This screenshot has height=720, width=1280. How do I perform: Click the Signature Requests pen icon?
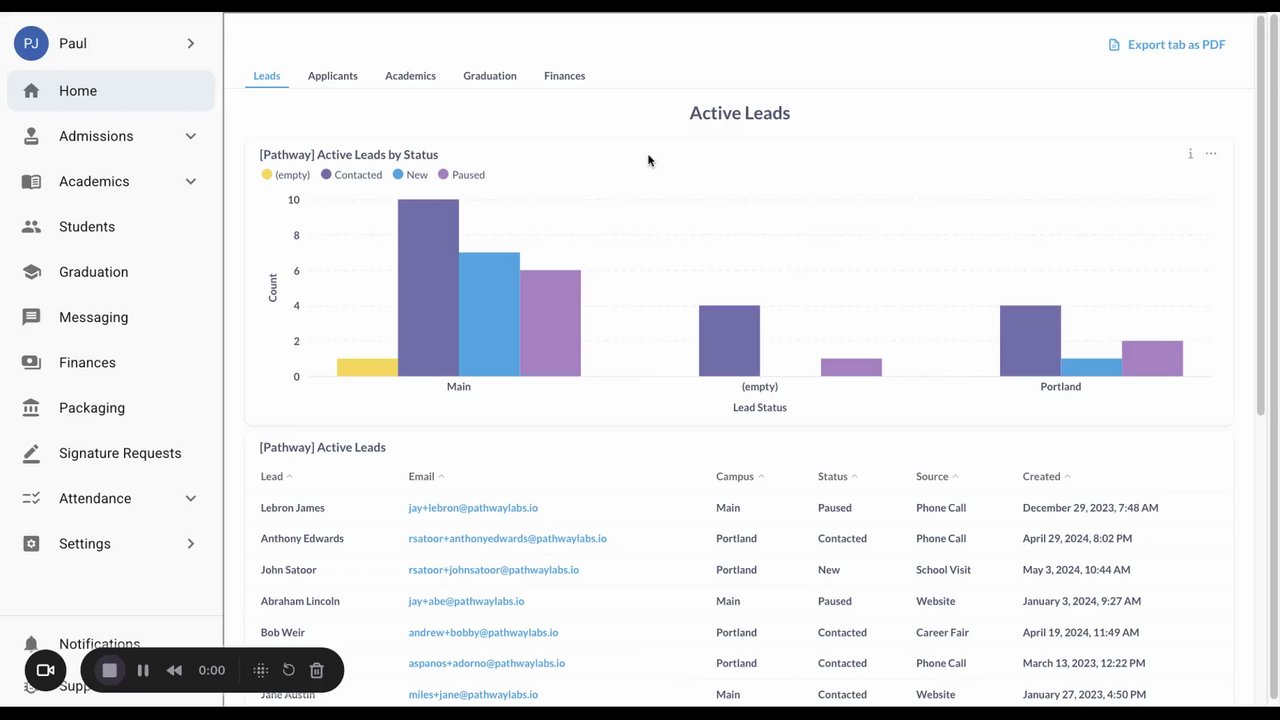pyautogui.click(x=31, y=453)
